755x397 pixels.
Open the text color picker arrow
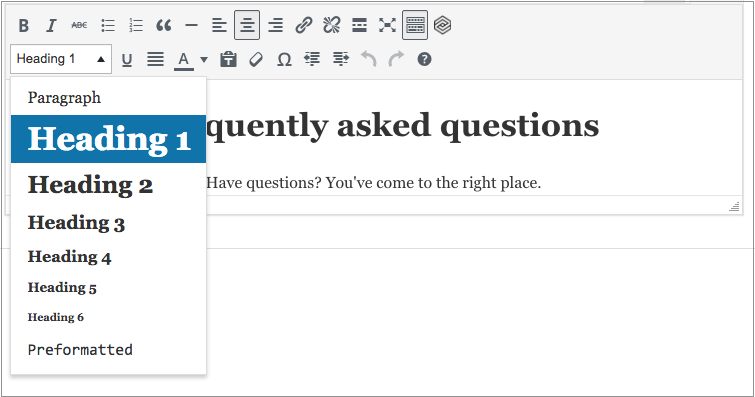(x=204, y=60)
